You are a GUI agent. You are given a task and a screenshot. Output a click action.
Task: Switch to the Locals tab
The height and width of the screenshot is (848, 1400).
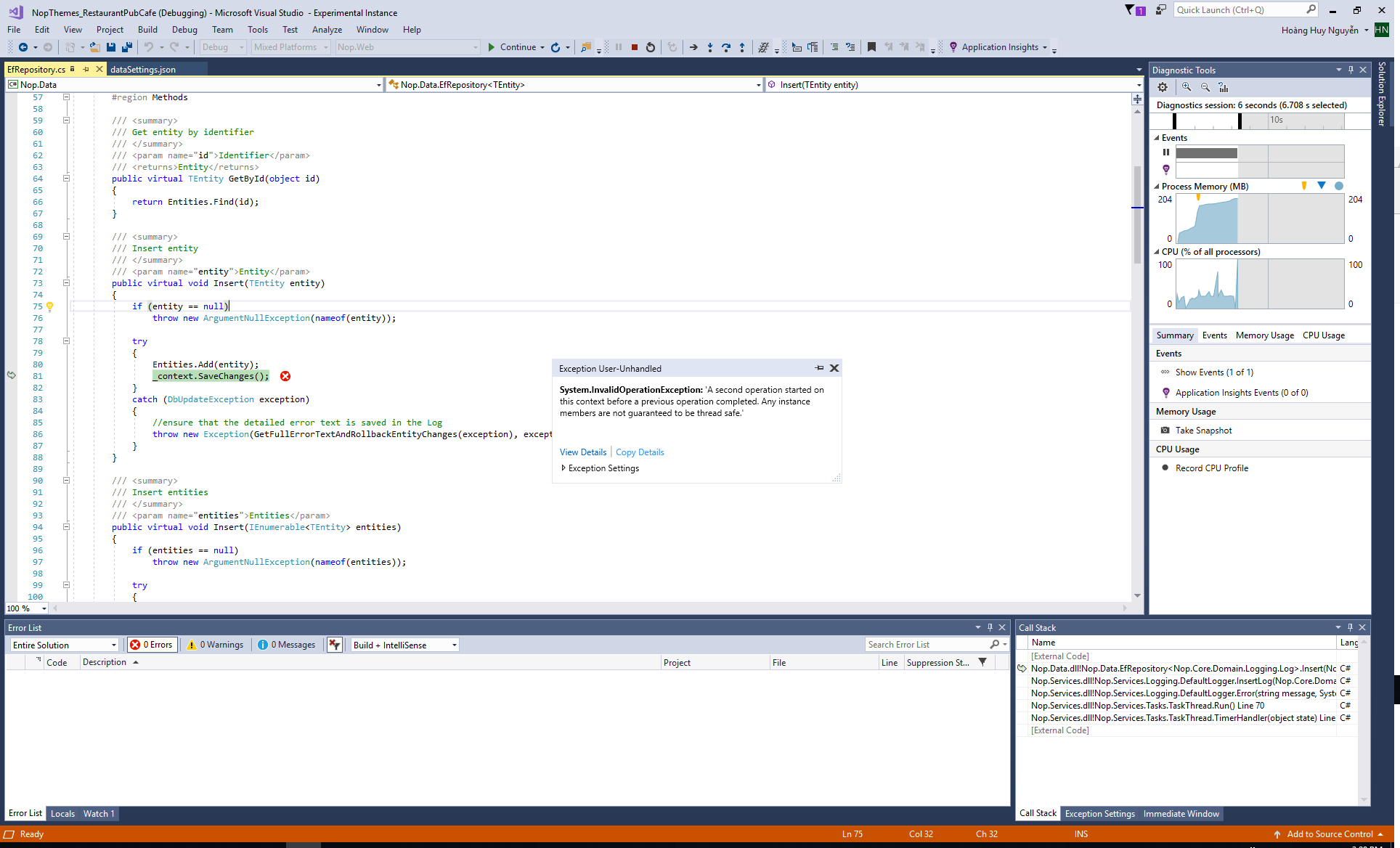62,814
